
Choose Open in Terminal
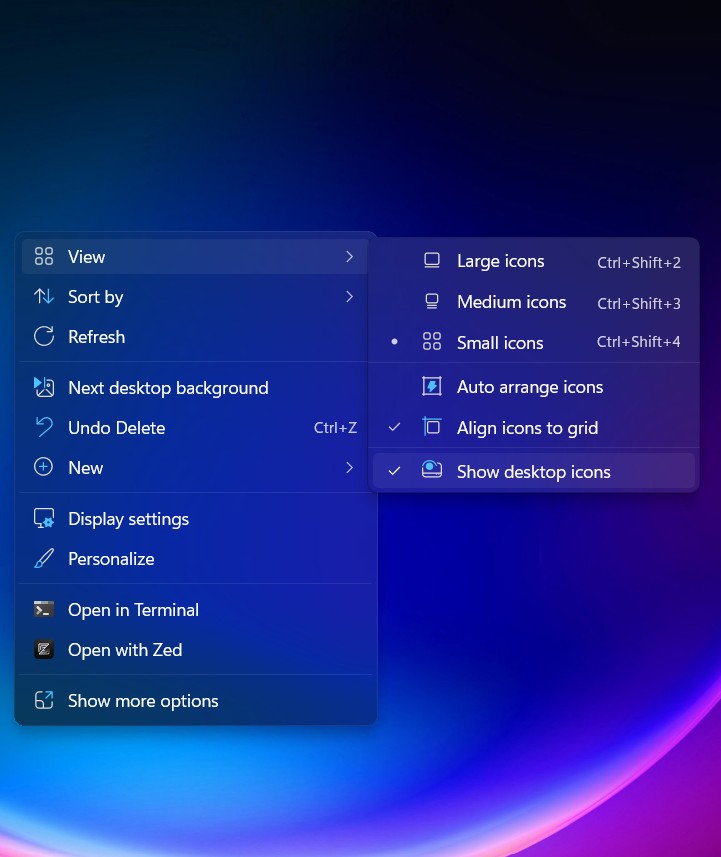tap(196, 609)
